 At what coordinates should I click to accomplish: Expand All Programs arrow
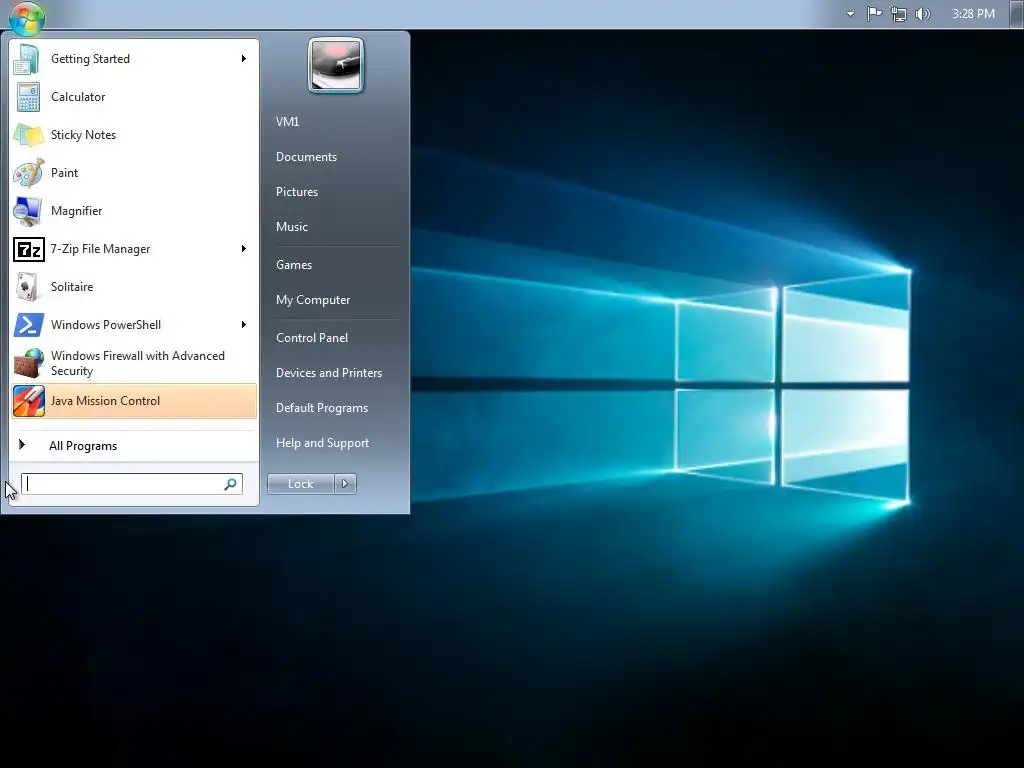click(x=22, y=445)
